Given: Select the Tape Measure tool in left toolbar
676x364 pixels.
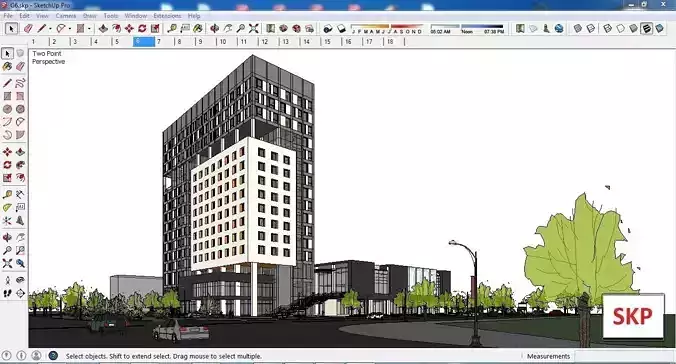Looking at the screenshot, I should click(7, 195).
